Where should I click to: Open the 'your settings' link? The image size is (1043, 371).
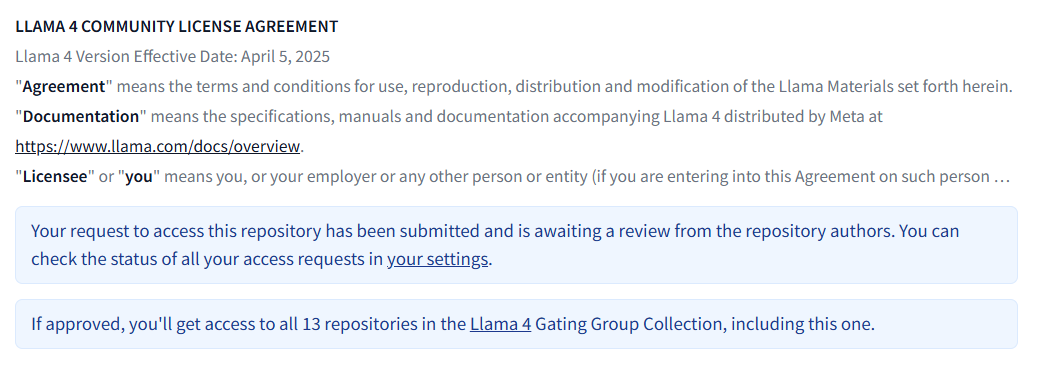(x=438, y=259)
